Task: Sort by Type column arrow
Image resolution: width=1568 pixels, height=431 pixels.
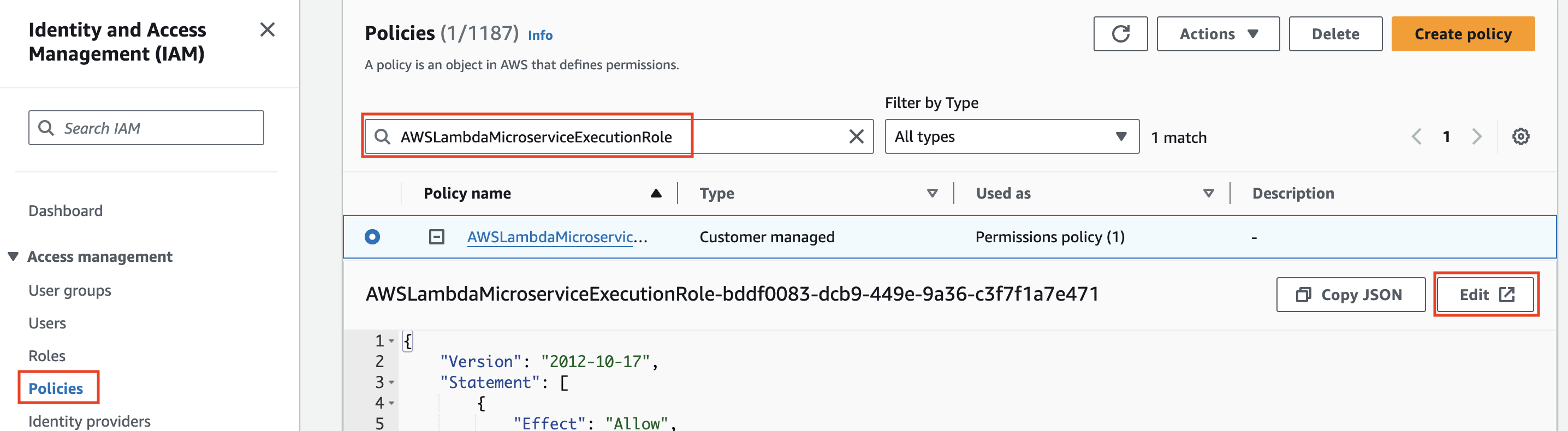Action: coord(932,193)
